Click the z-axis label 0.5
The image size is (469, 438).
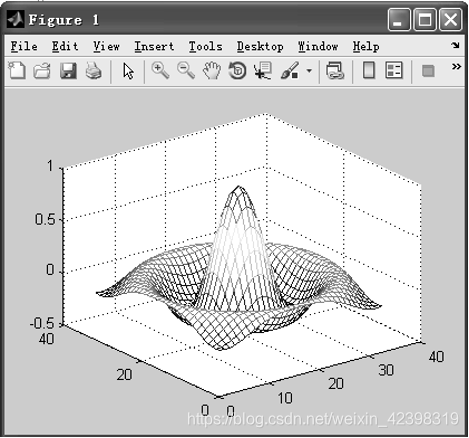pyautogui.click(x=45, y=219)
